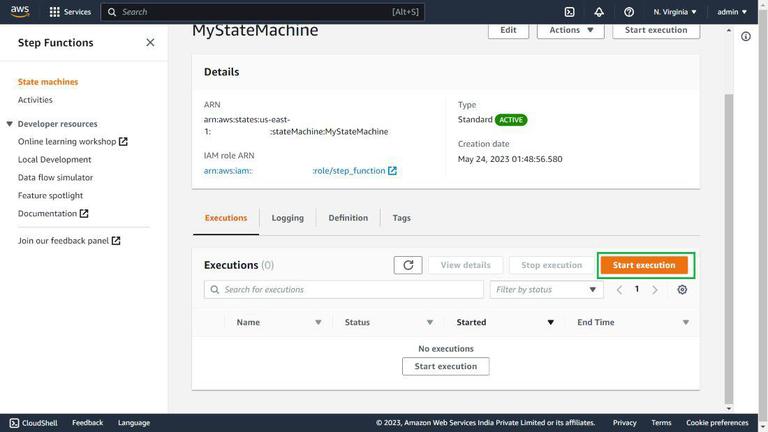Open Online learning workshop link

click(72, 142)
